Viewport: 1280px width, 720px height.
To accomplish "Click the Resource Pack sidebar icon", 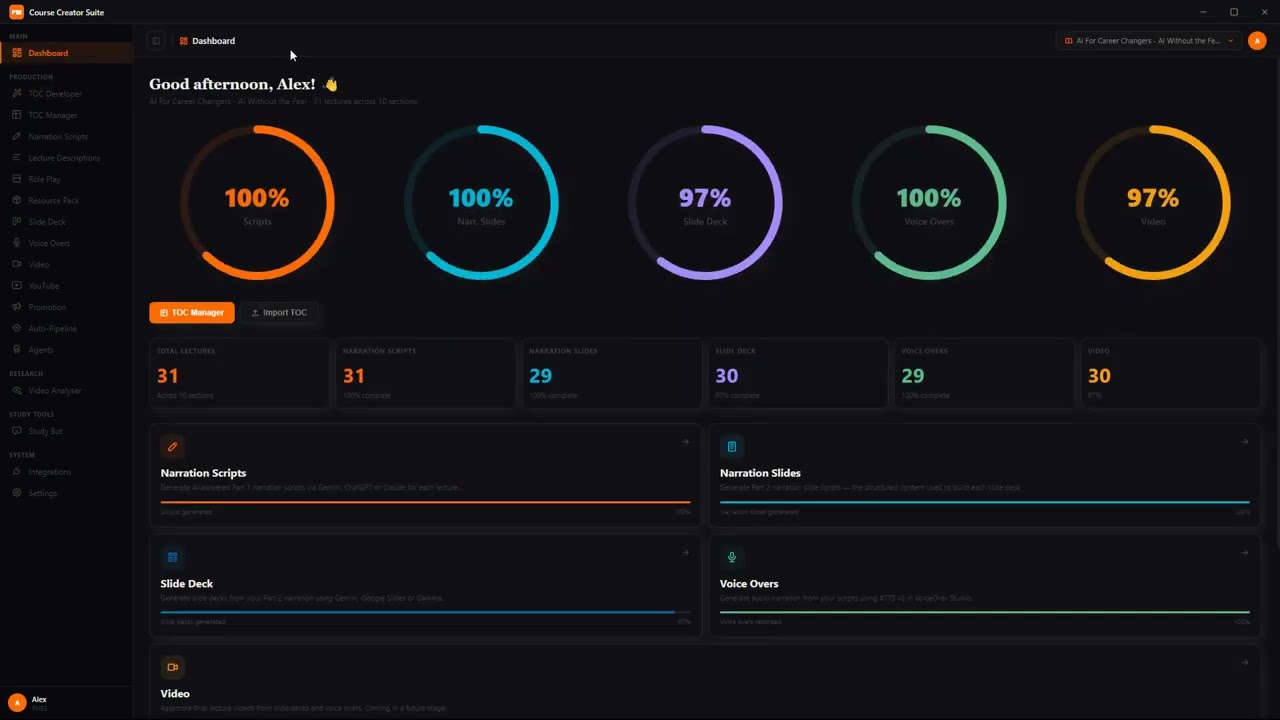I will [17, 200].
